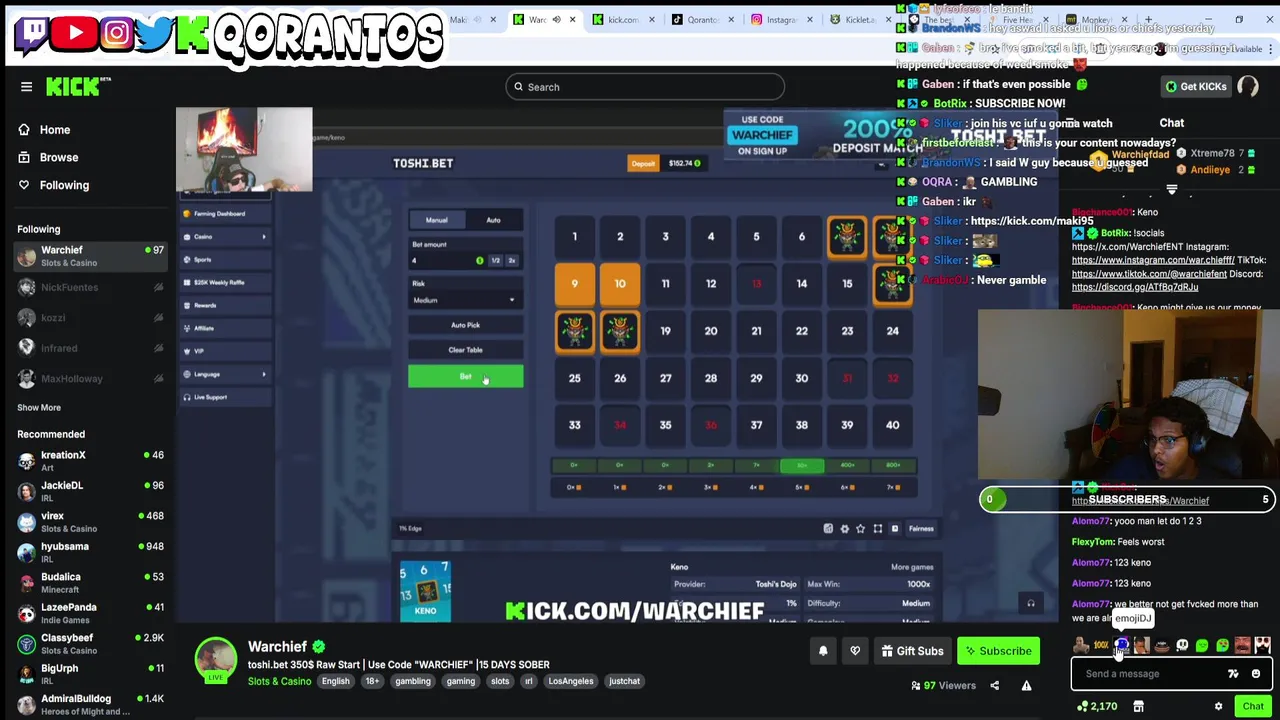The width and height of the screenshot is (1280, 720).
Task: Click the TikTok link in chat
Action: (1149, 273)
